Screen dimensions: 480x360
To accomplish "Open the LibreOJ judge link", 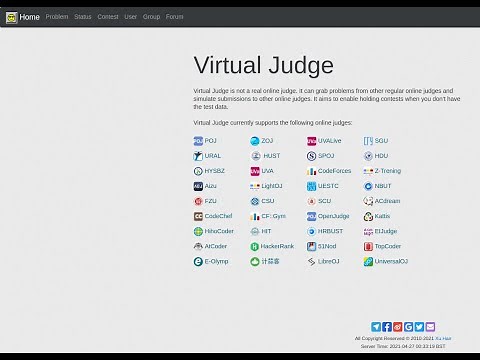I will click(329, 261).
